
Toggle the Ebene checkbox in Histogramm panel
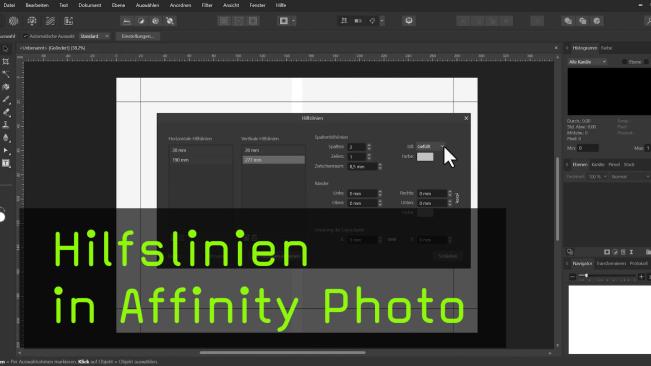[x=624, y=62]
